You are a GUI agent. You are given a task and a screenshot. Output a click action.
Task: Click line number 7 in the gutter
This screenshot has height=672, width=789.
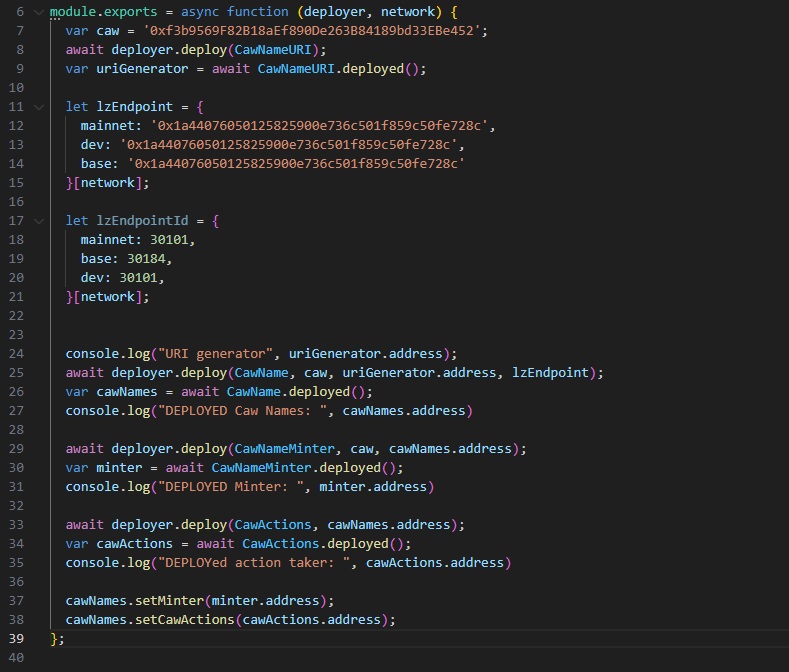click(20, 31)
